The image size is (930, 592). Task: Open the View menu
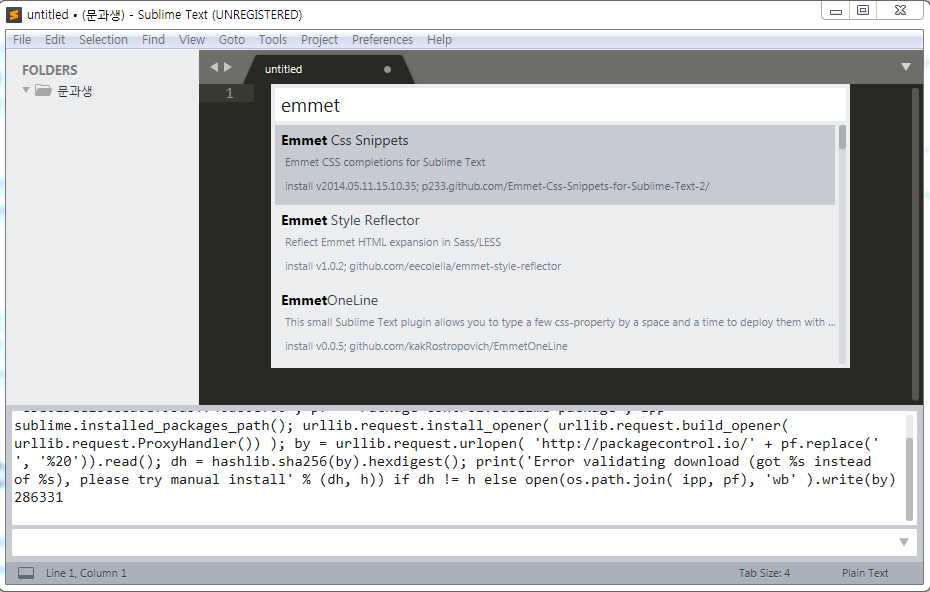point(192,40)
